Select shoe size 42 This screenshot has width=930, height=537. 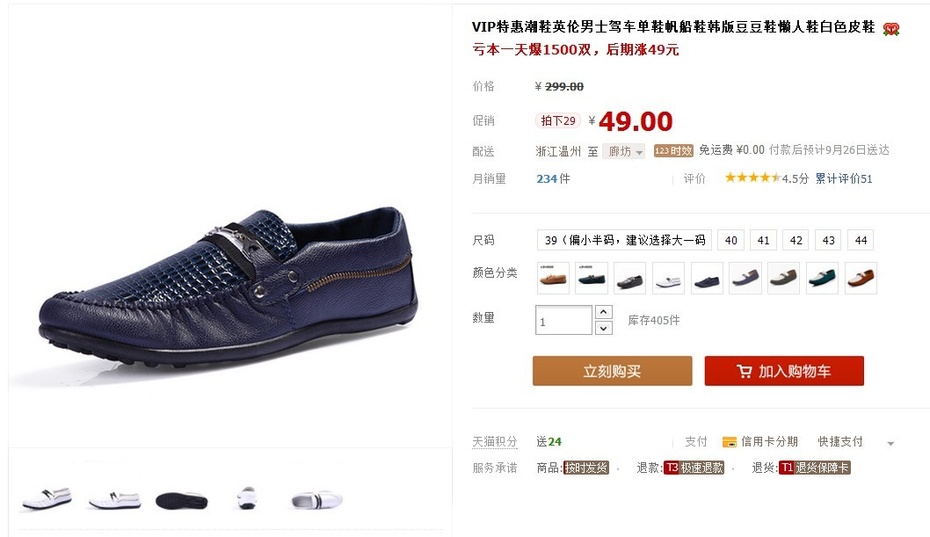tap(796, 240)
